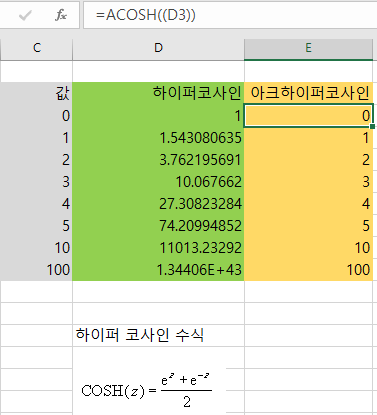
Task: Click the cell with value 10.067662
Action: pyautogui.click(x=158, y=182)
